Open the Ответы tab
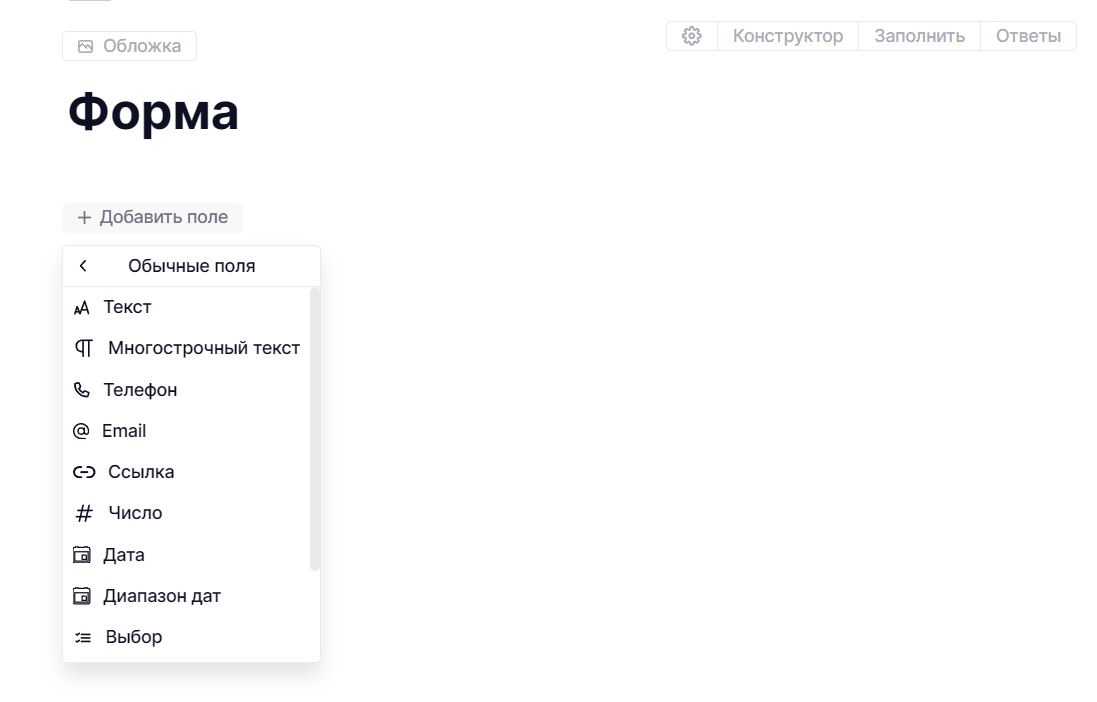Viewport: 1097px width, 702px height. [x=1027, y=36]
